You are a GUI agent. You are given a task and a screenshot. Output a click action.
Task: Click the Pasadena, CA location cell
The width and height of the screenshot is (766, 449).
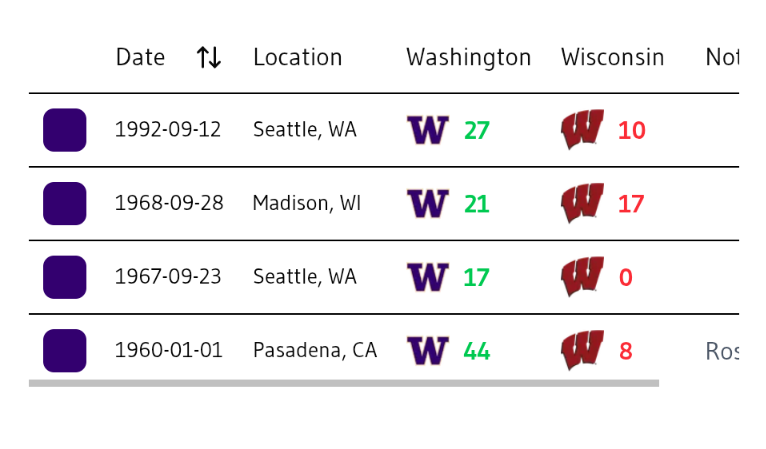pyautogui.click(x=315, y=350)
